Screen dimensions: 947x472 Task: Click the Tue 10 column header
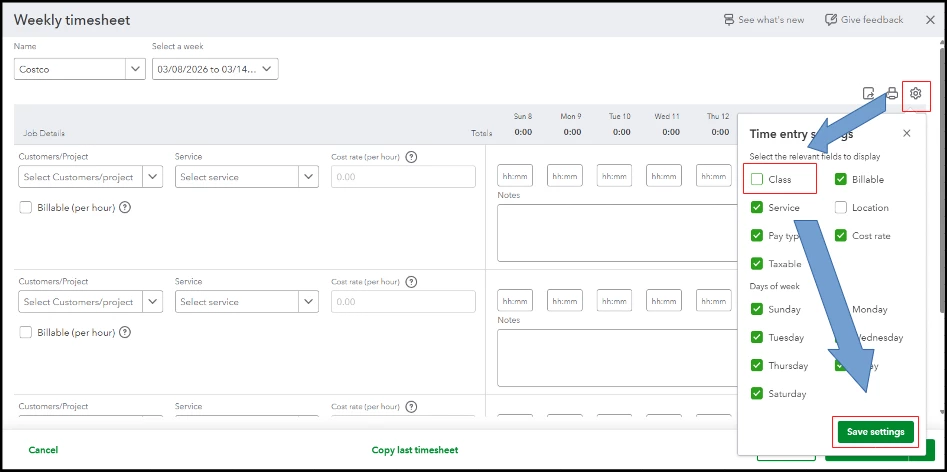point(620,116)
